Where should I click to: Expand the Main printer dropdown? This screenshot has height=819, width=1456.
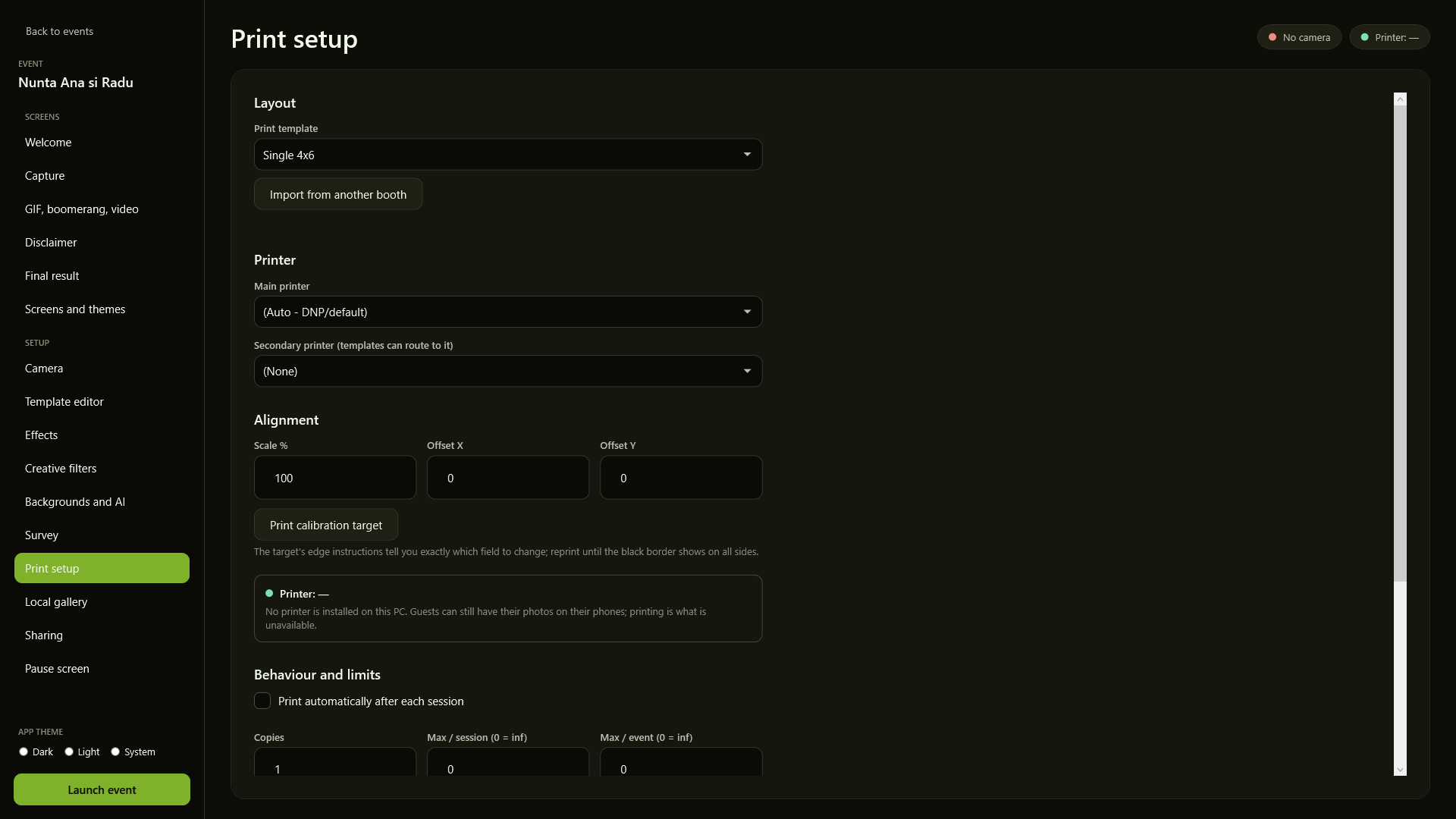point(508,312)
